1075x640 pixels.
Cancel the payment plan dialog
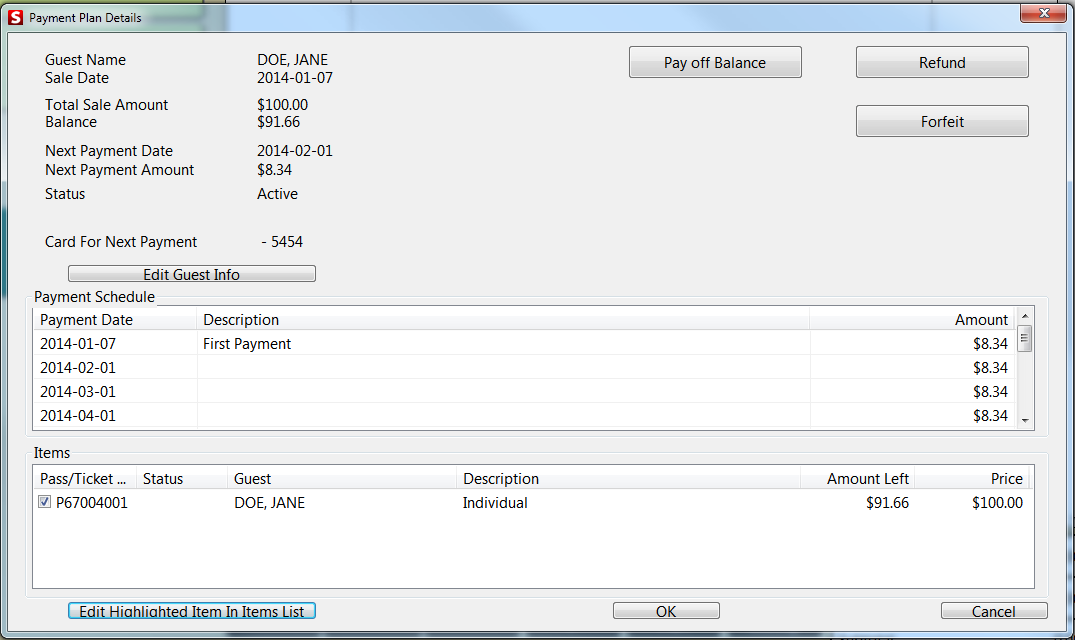click(x=994, y=611)
